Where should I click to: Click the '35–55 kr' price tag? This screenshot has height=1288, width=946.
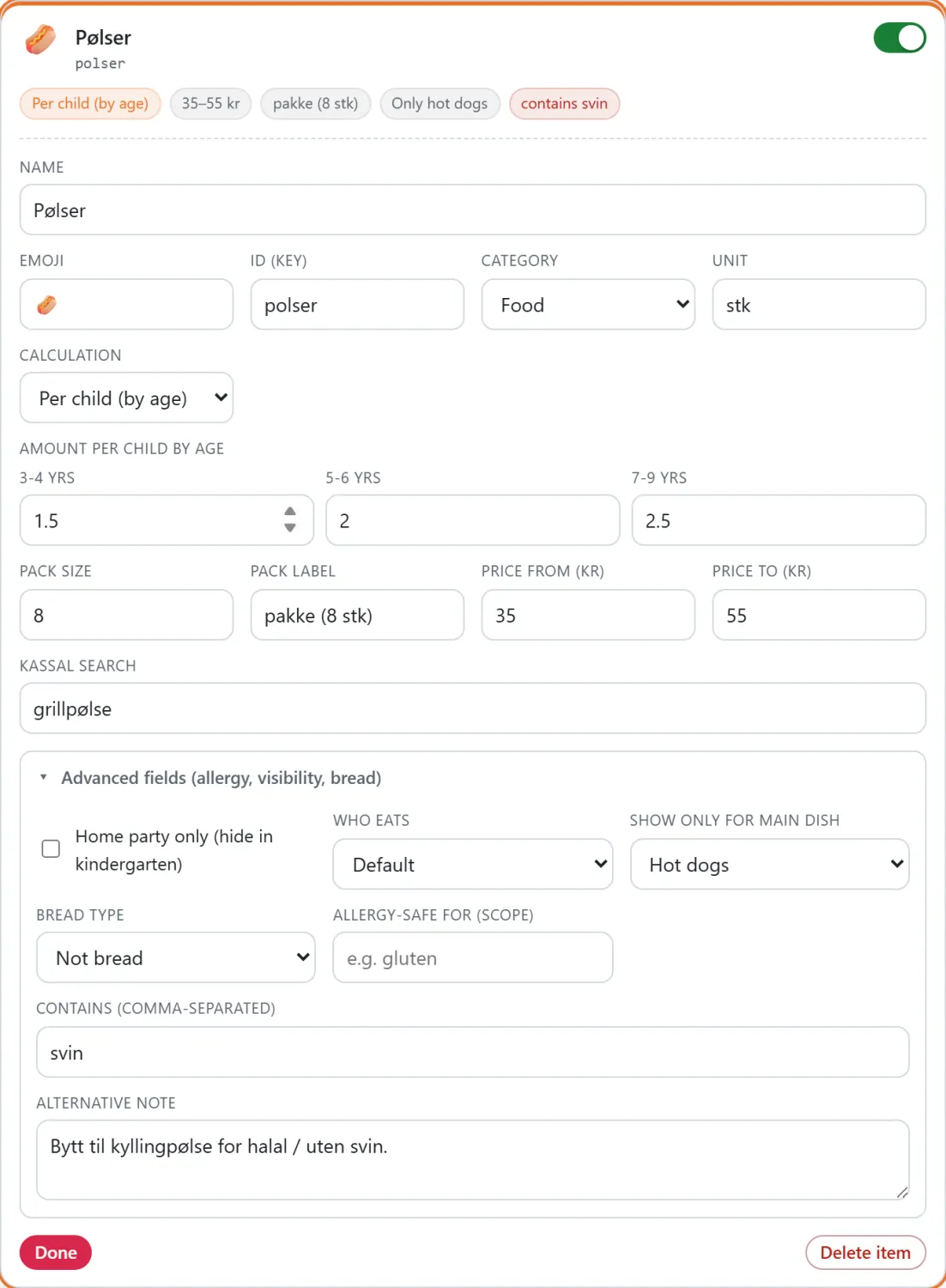point(210,104)
